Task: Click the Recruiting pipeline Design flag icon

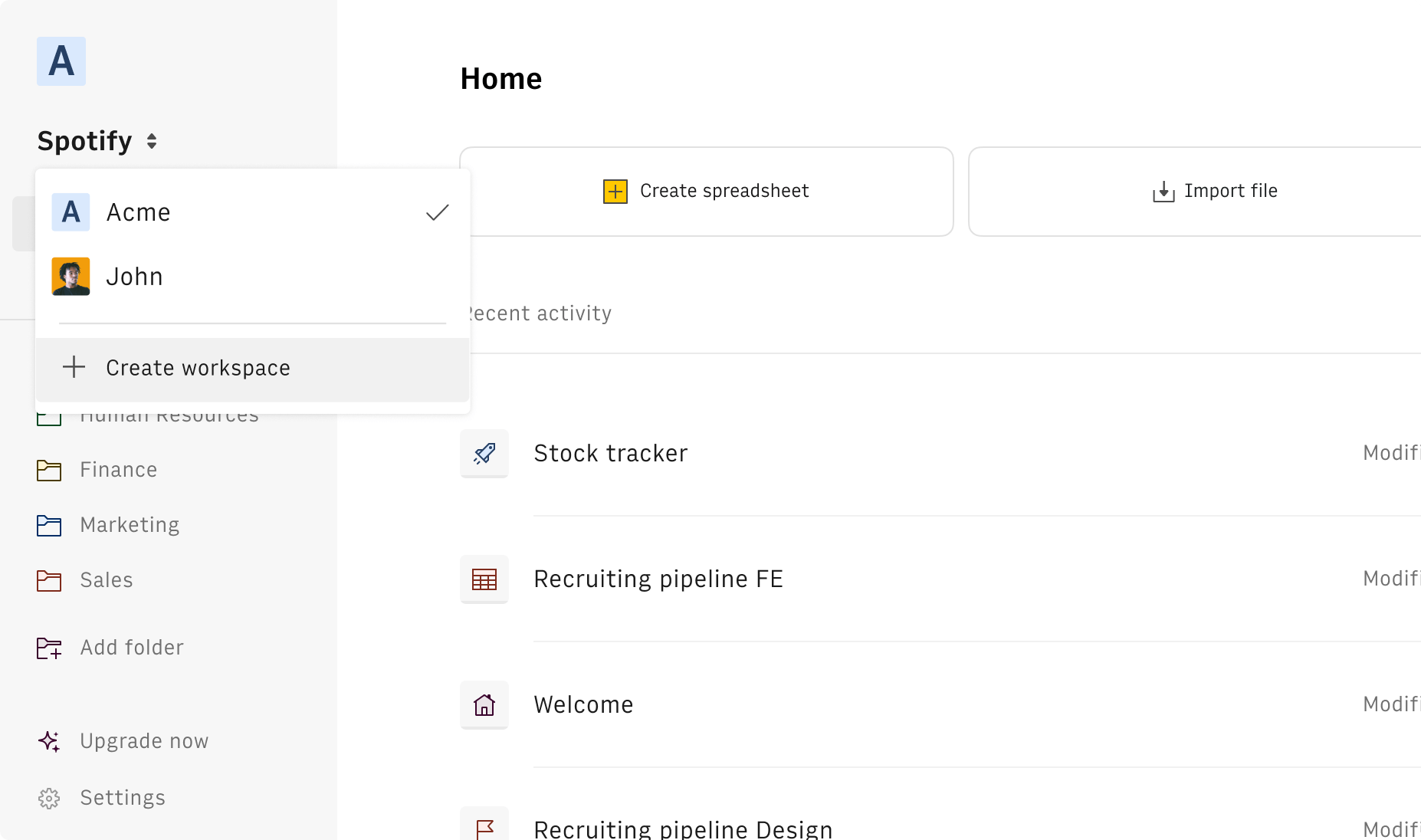Action: [484, 829]
